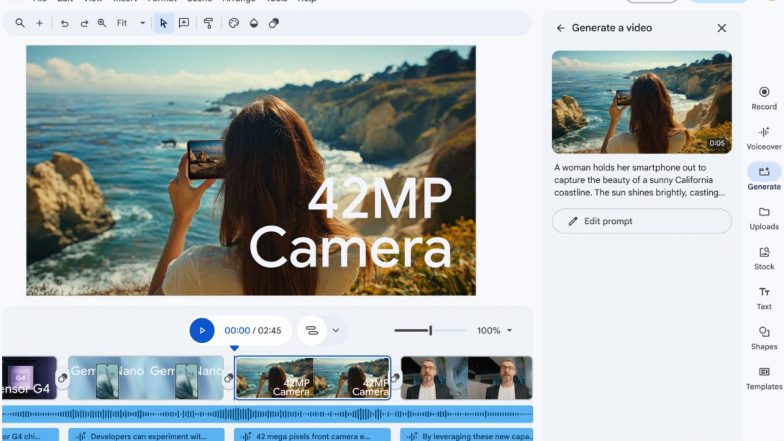Image resolution: width=784 pixels, height=441 pixels.
Task: Click the Edit prompt button
Action: [x=642, y=221]
